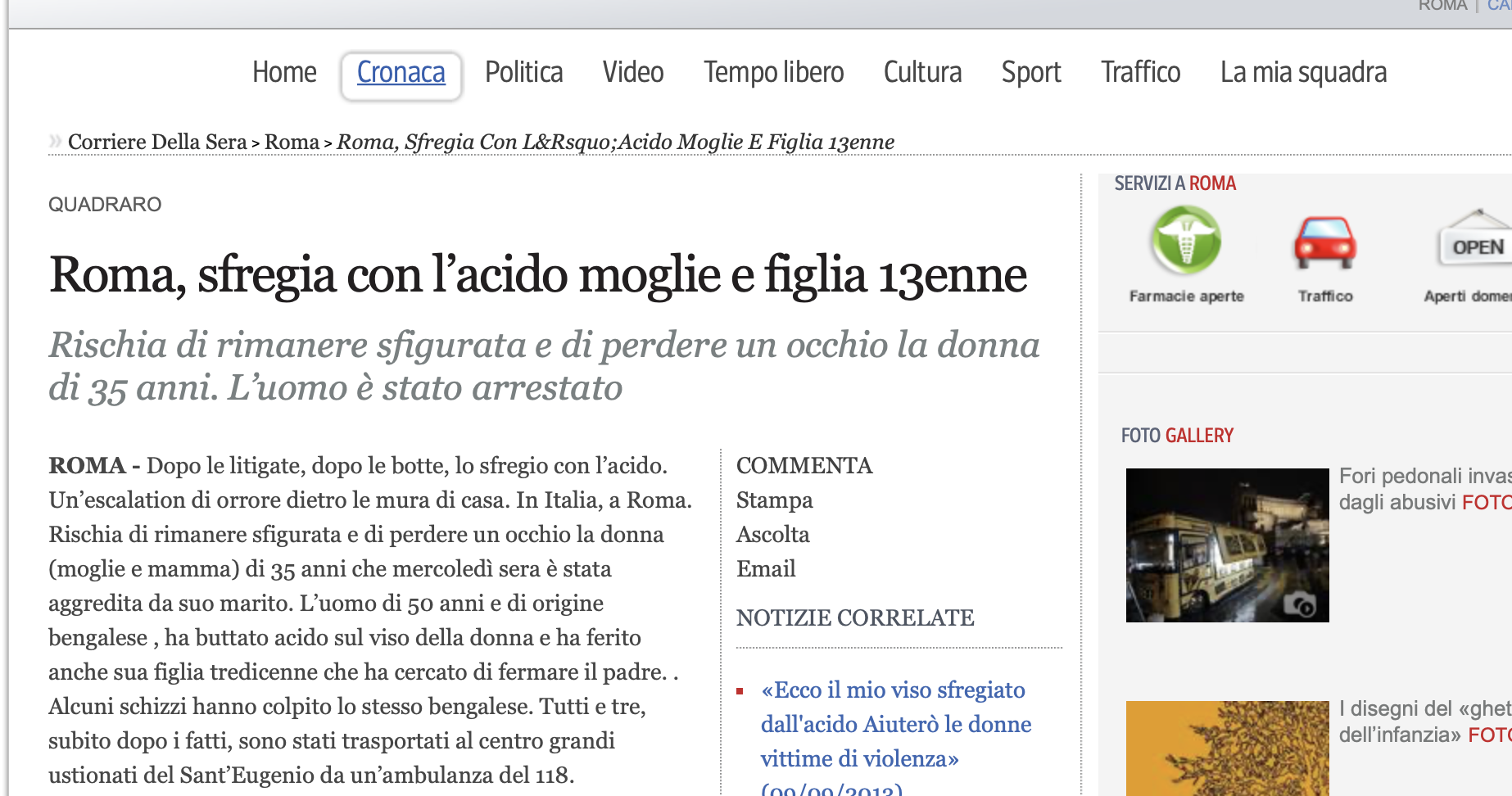Select the Cronaca tab
This screenshot has height=796, width=1512.
[x=401, y=73]
